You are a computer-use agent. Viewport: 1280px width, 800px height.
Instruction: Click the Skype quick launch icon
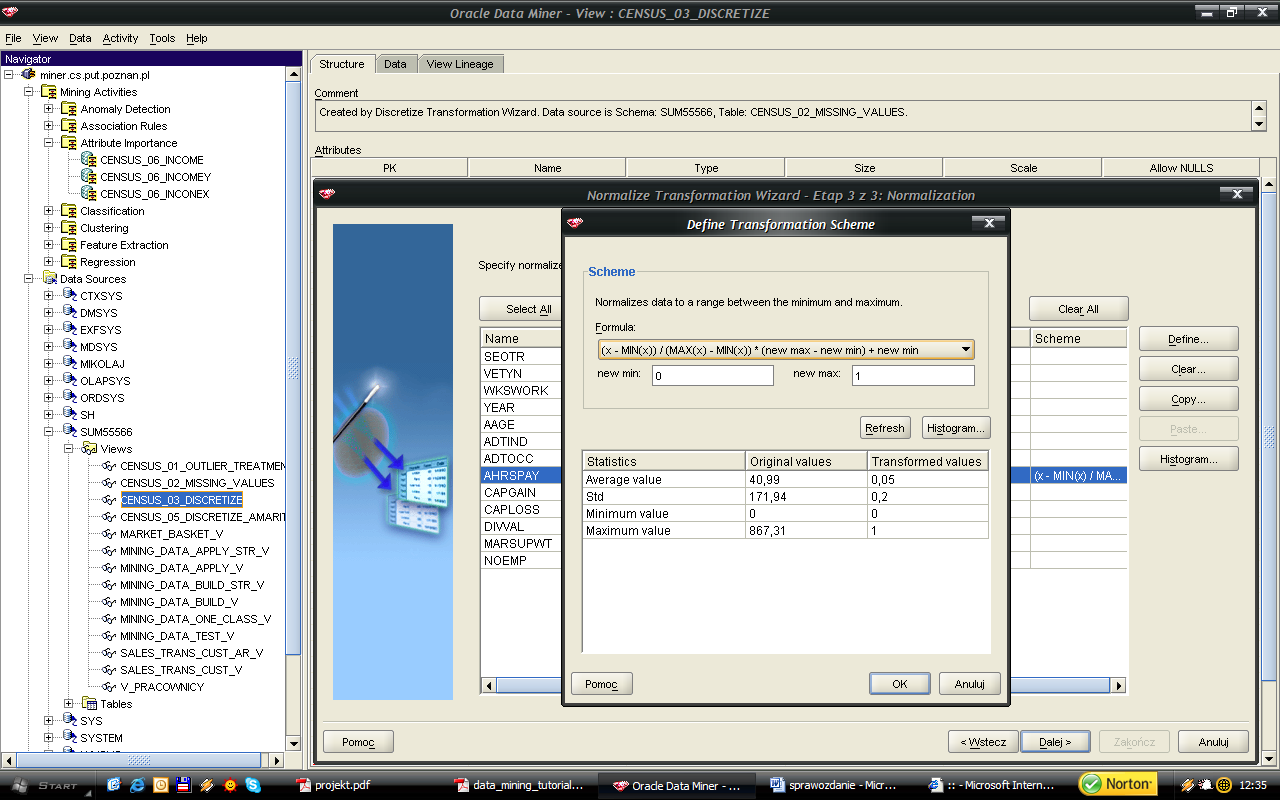252,785
